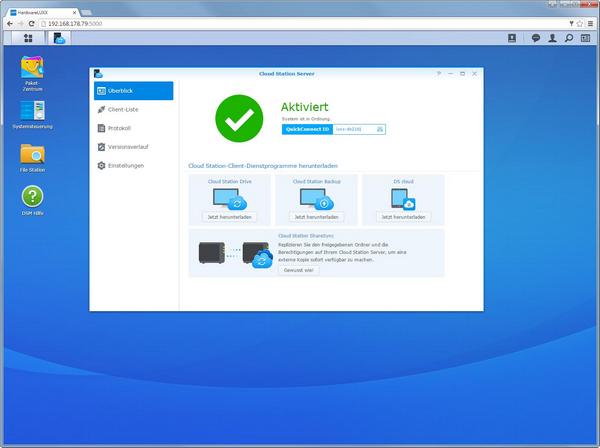This screenshot has width=600, height=448.
Task: Click the browser forward arrow
Action: 21,24
